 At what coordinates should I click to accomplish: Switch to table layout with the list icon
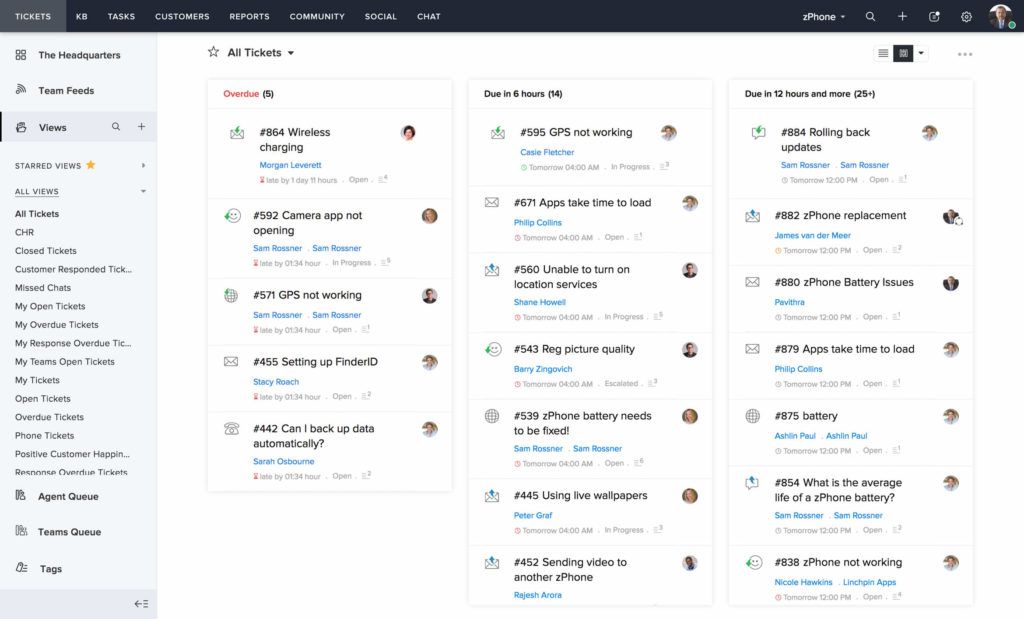883,53
